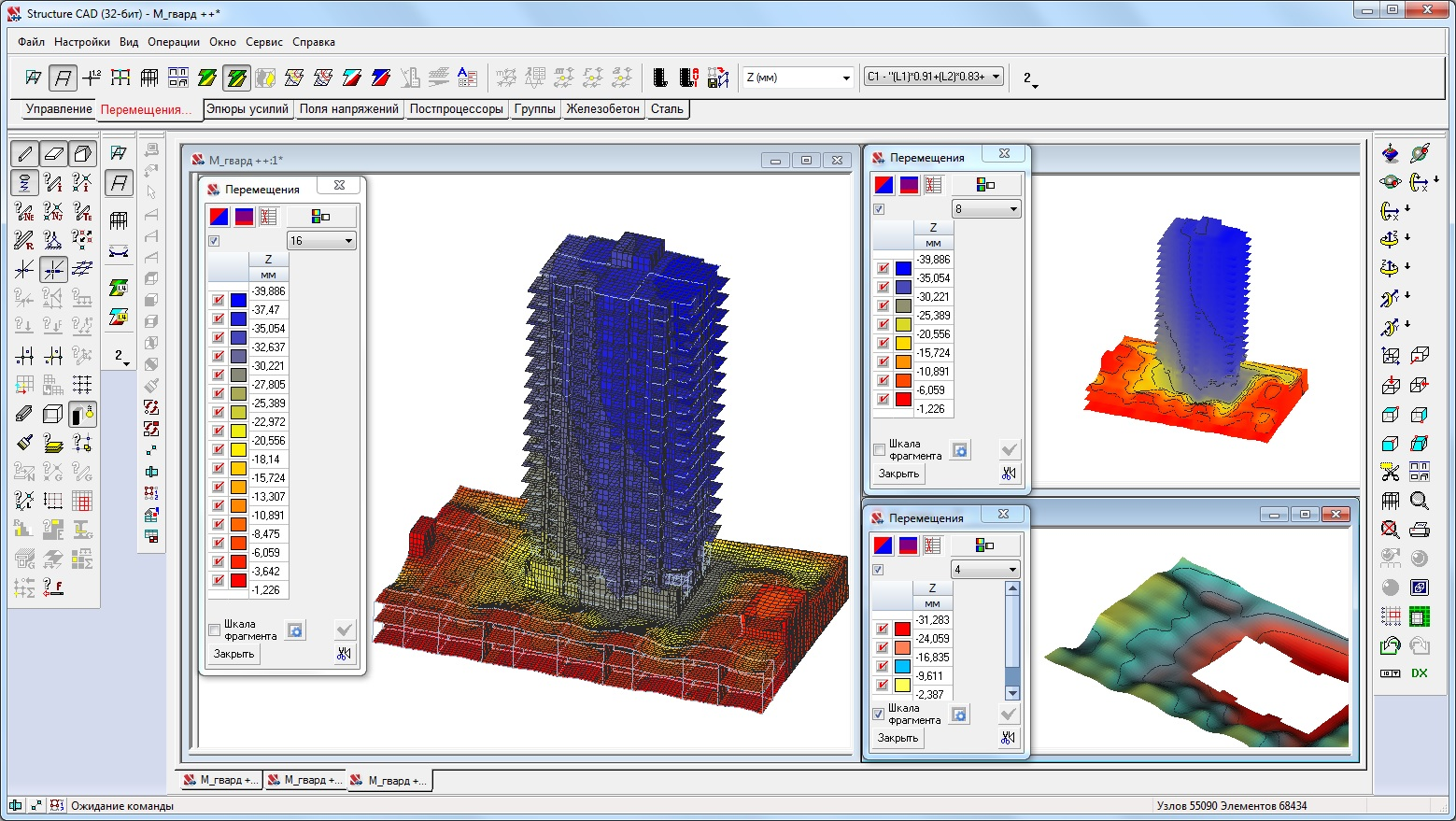Image resolution: width=1456 pixels, height=821 pixels.
Task: Click the printer icon in right toolbar
Action: [1420, 530]
